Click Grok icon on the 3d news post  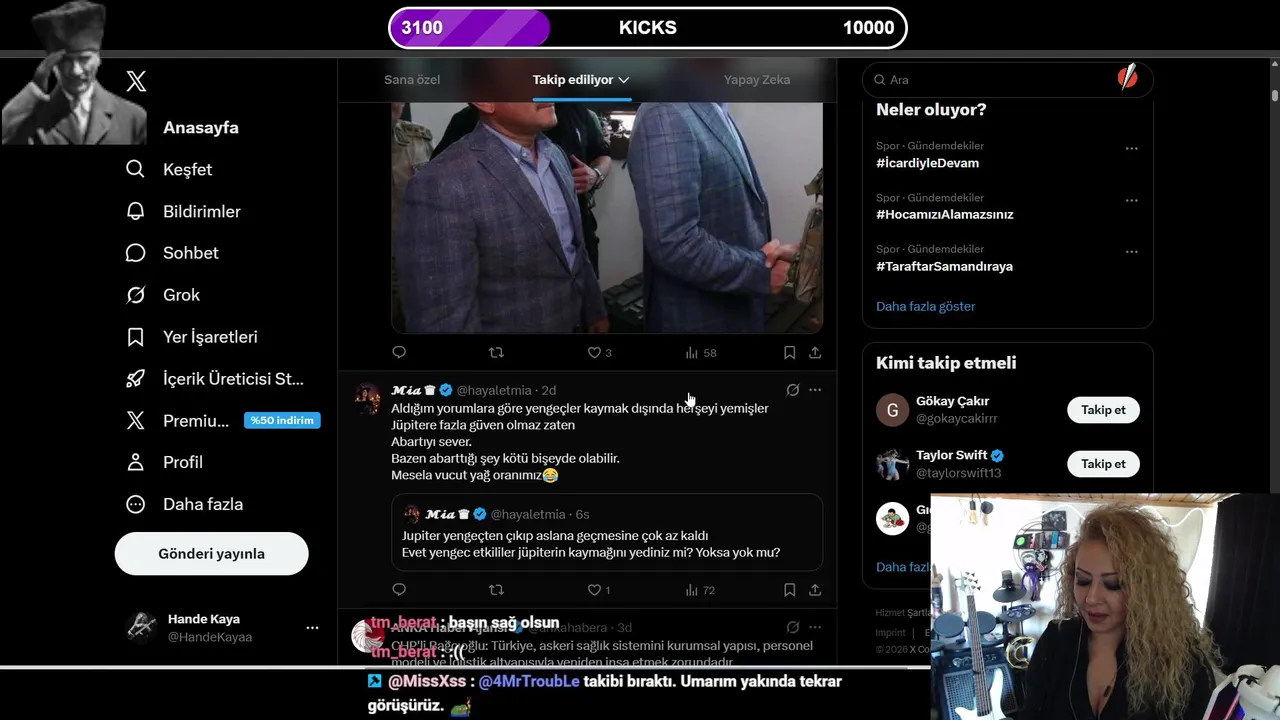pyautogui.click(x=792, y=627)
